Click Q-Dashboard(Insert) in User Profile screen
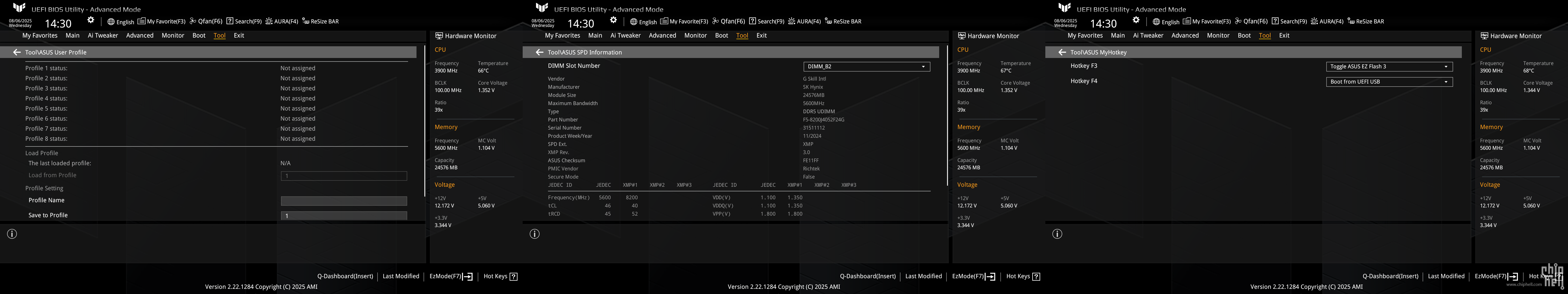The image size is (1568, 294). point(345,276)
